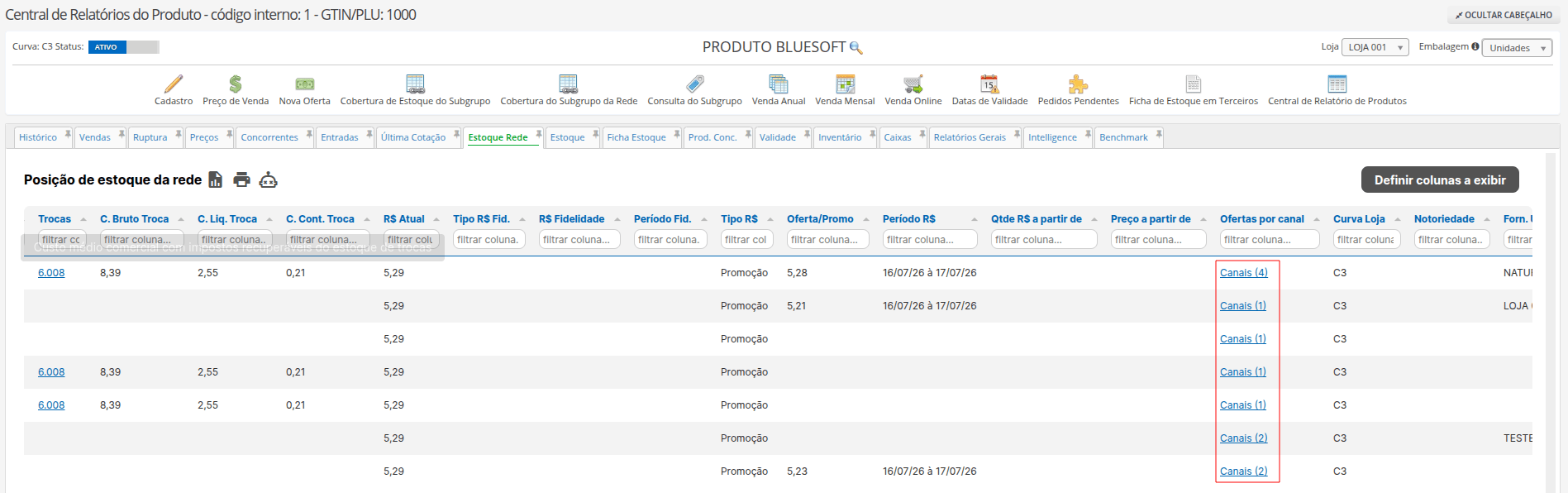Search product with the magnifier next to PRODUTO BLUESOFT
1568x493 pixels.
coord(856,48)
